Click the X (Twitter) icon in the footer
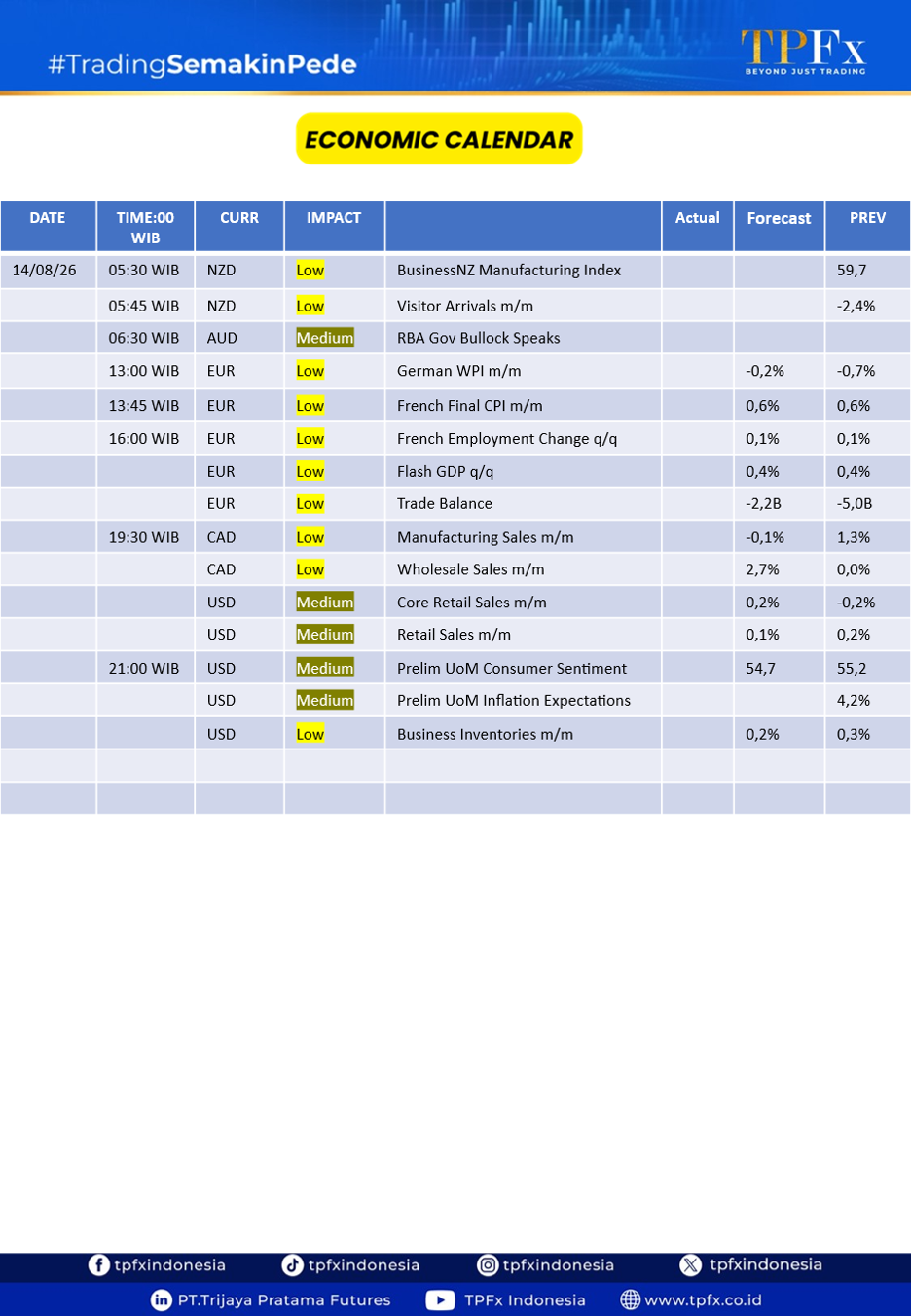This screenshot has height=1316, width=911. tap(691, 1264)
